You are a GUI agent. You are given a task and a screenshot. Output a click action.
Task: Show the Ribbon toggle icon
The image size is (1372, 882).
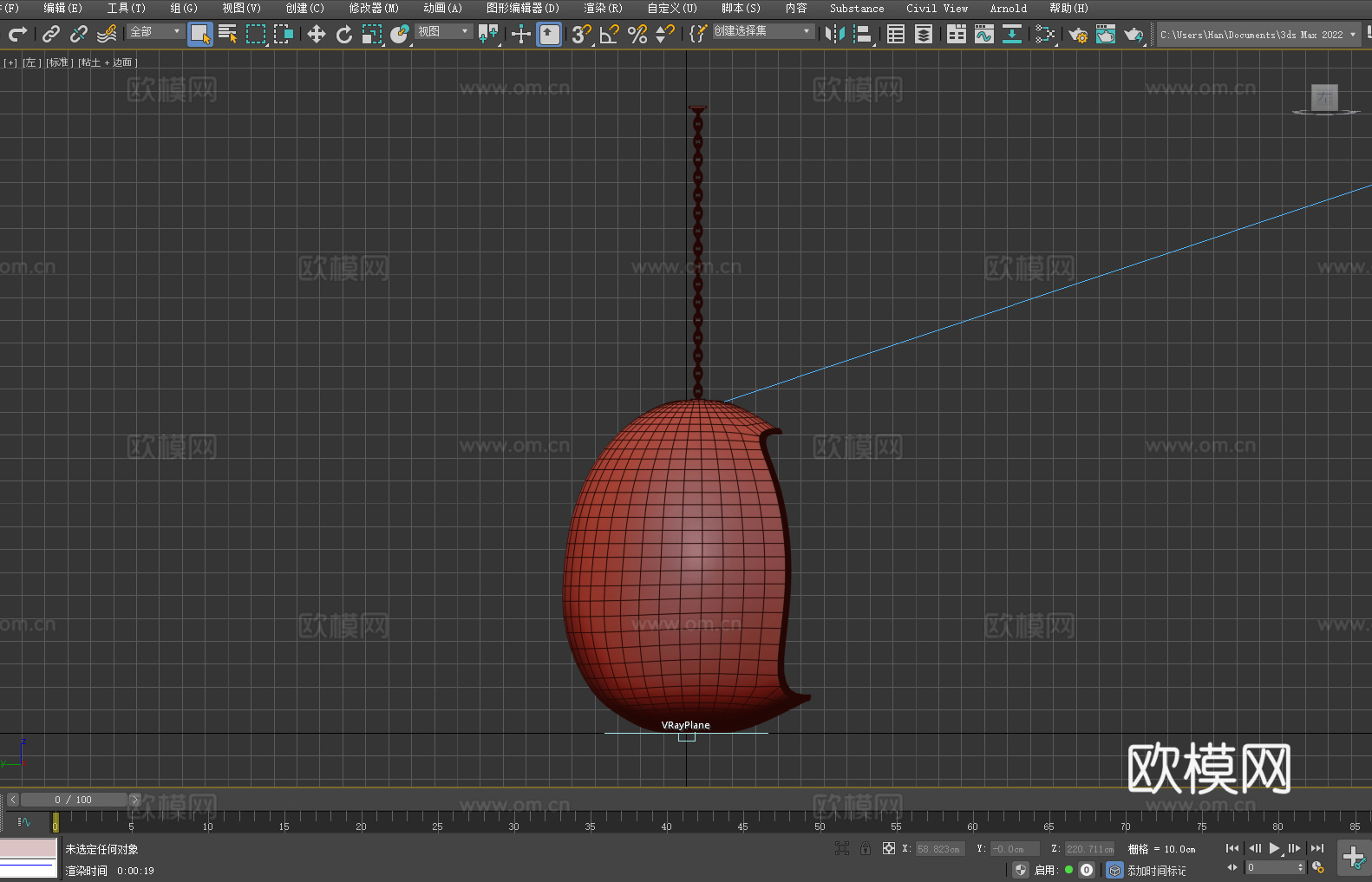click(x=957, y=34)
